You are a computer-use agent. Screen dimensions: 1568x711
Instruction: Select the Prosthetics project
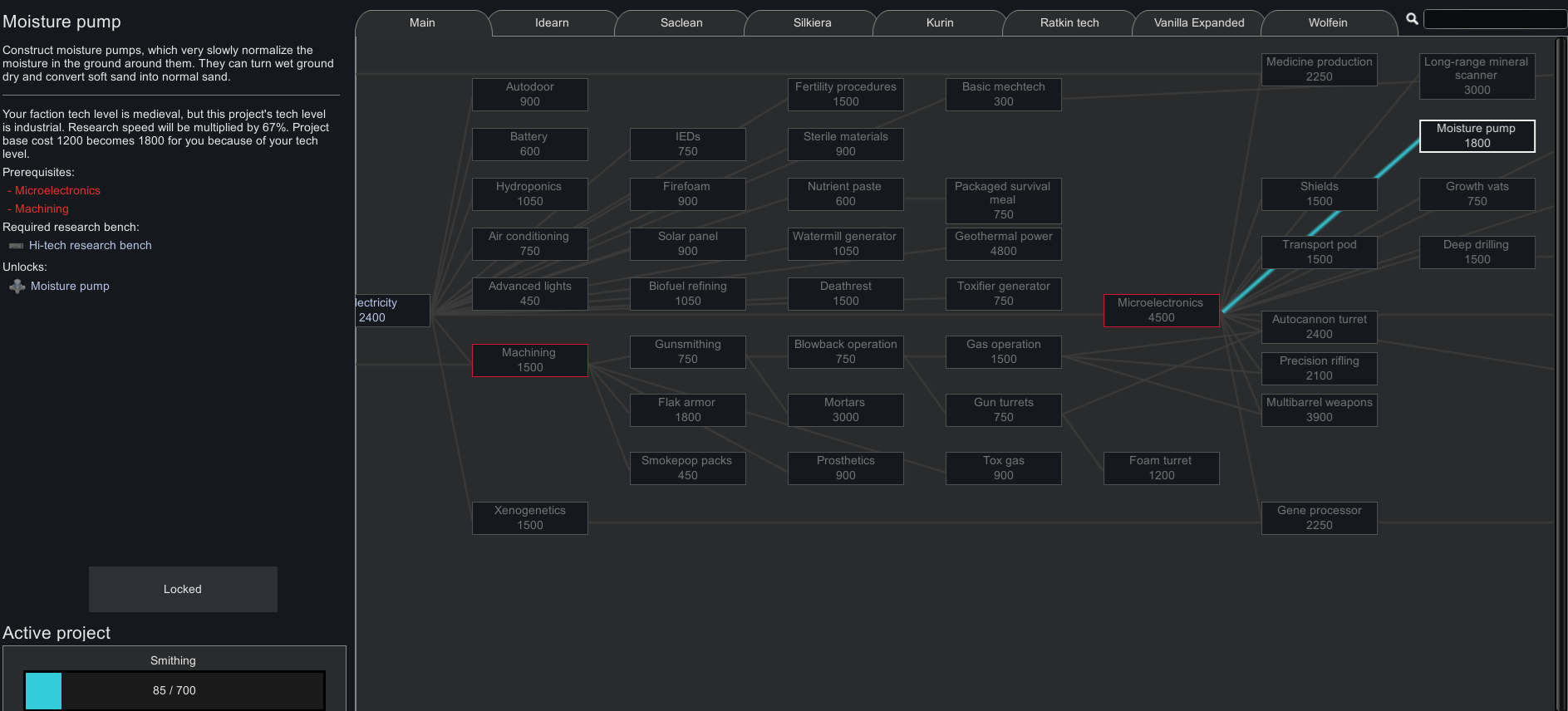846,468
